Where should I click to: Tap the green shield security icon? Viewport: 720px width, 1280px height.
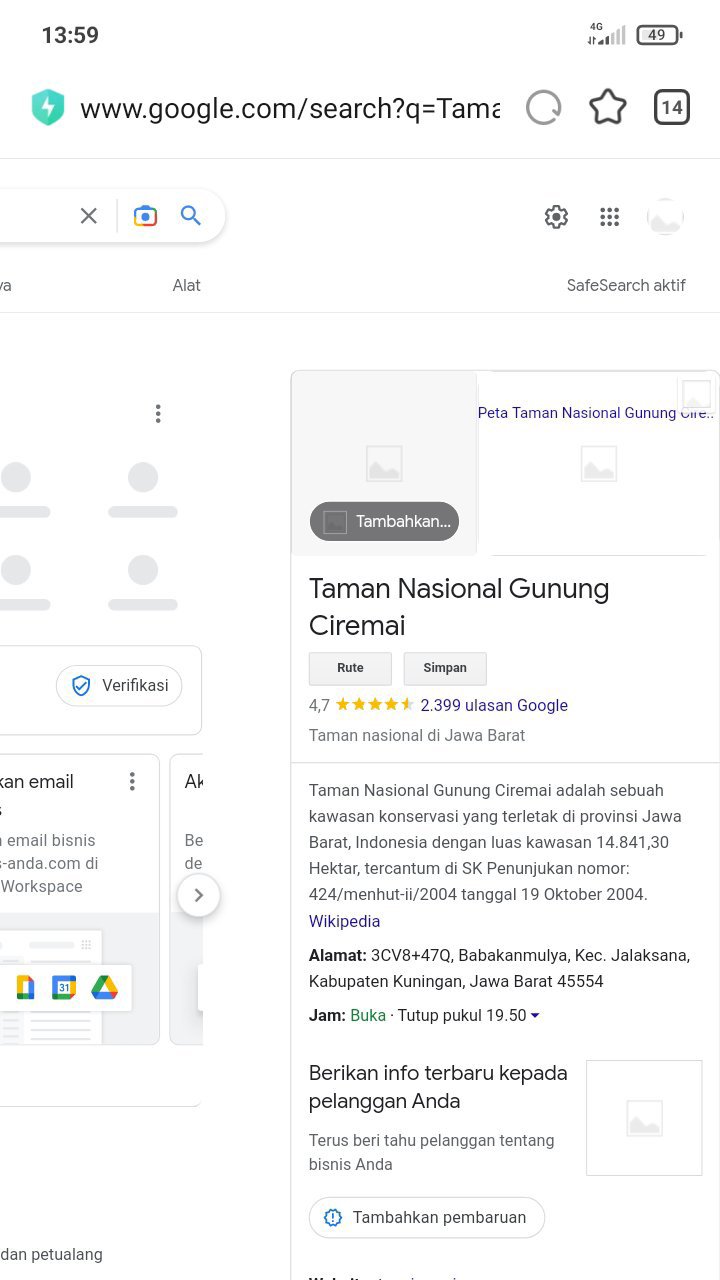[x=48, y=108]
